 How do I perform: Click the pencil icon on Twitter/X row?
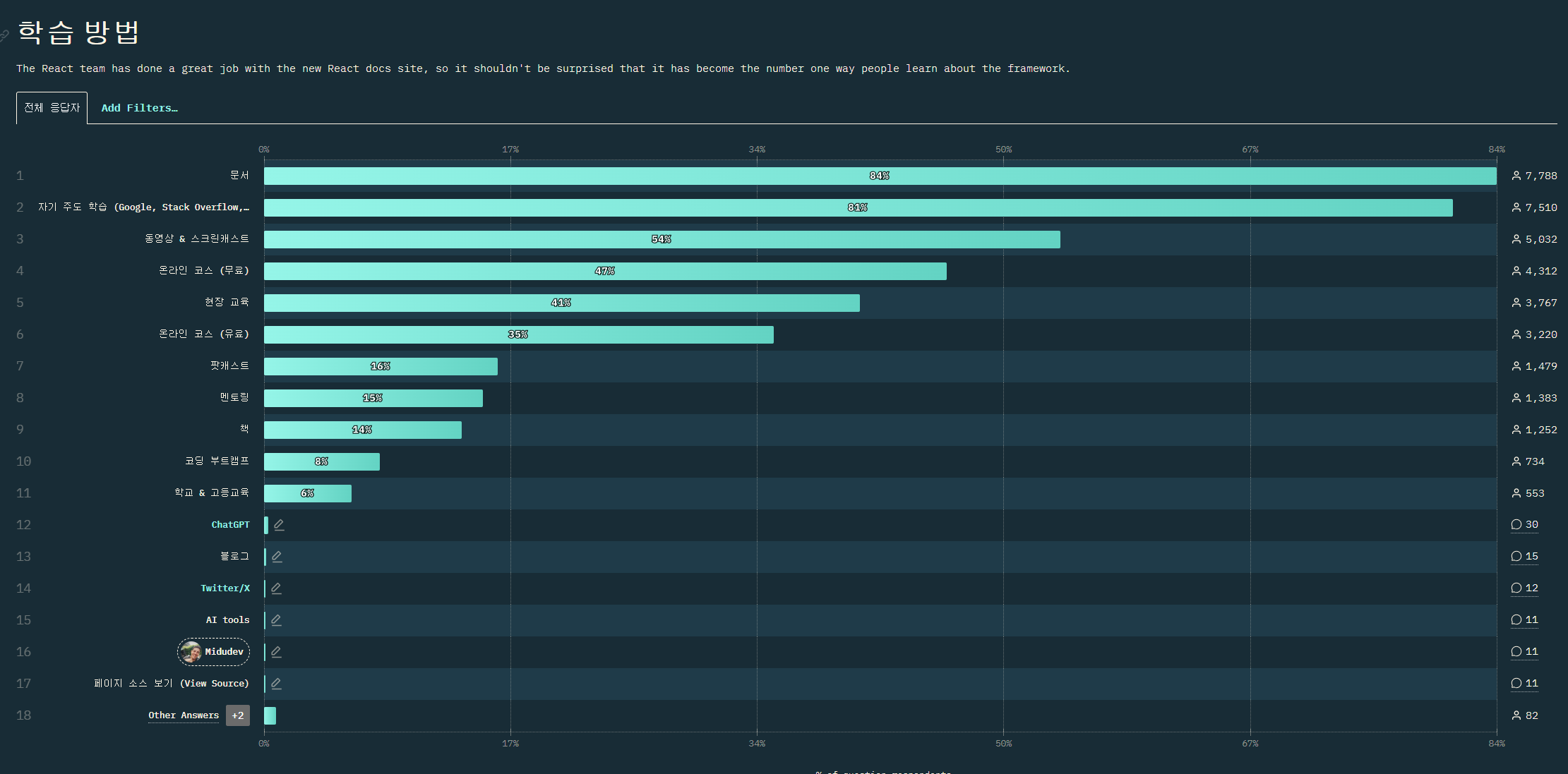click(x=276, y=588)
